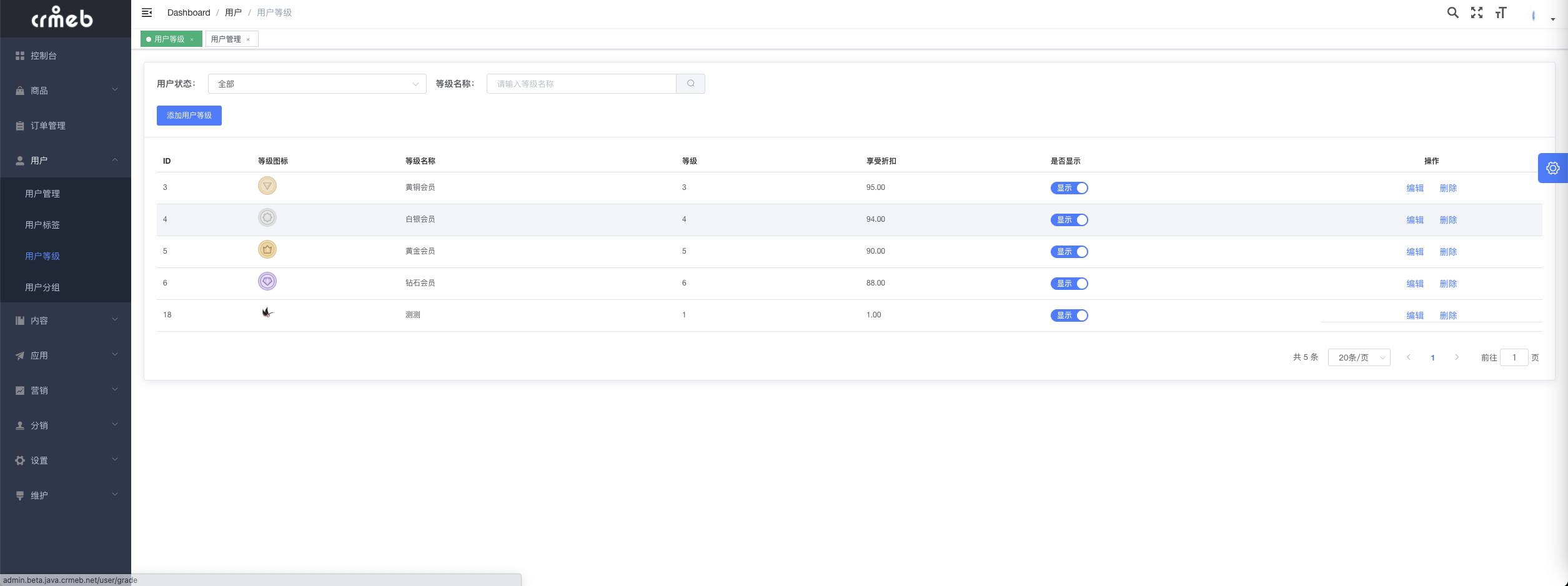Select 用户等级 in the sidebar
Screen dimensions: 1568x586
(42, 256)
